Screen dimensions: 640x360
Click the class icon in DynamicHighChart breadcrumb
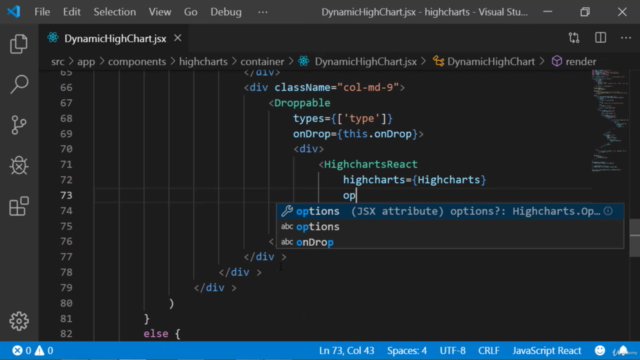[x=438, y=62]
